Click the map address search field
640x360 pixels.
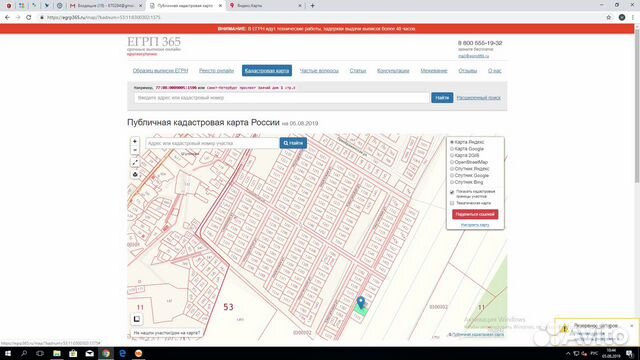[x=212, y=143]
